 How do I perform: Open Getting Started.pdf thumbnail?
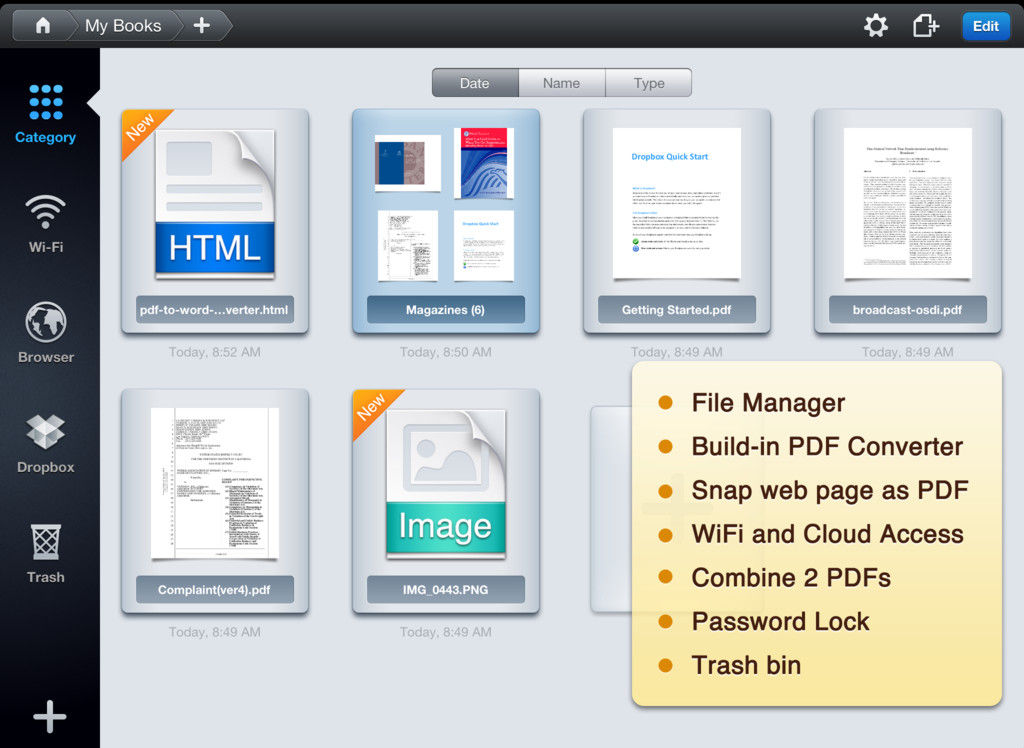[677, 203]
